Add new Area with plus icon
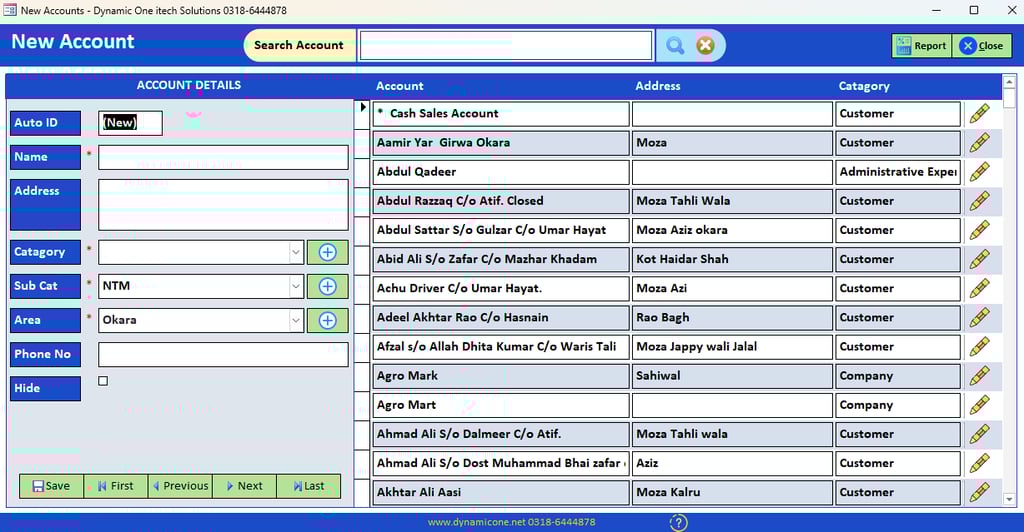This screenshot has width=1024, height=532. point(327,321)
